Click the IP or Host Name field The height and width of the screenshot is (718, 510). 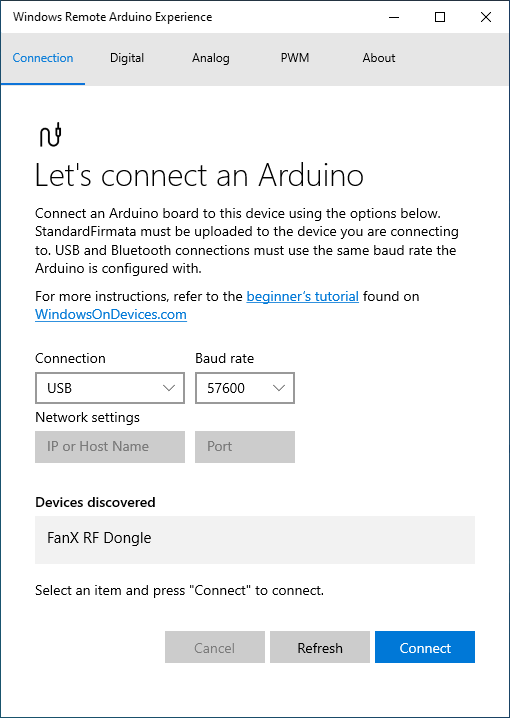point(110,446)
